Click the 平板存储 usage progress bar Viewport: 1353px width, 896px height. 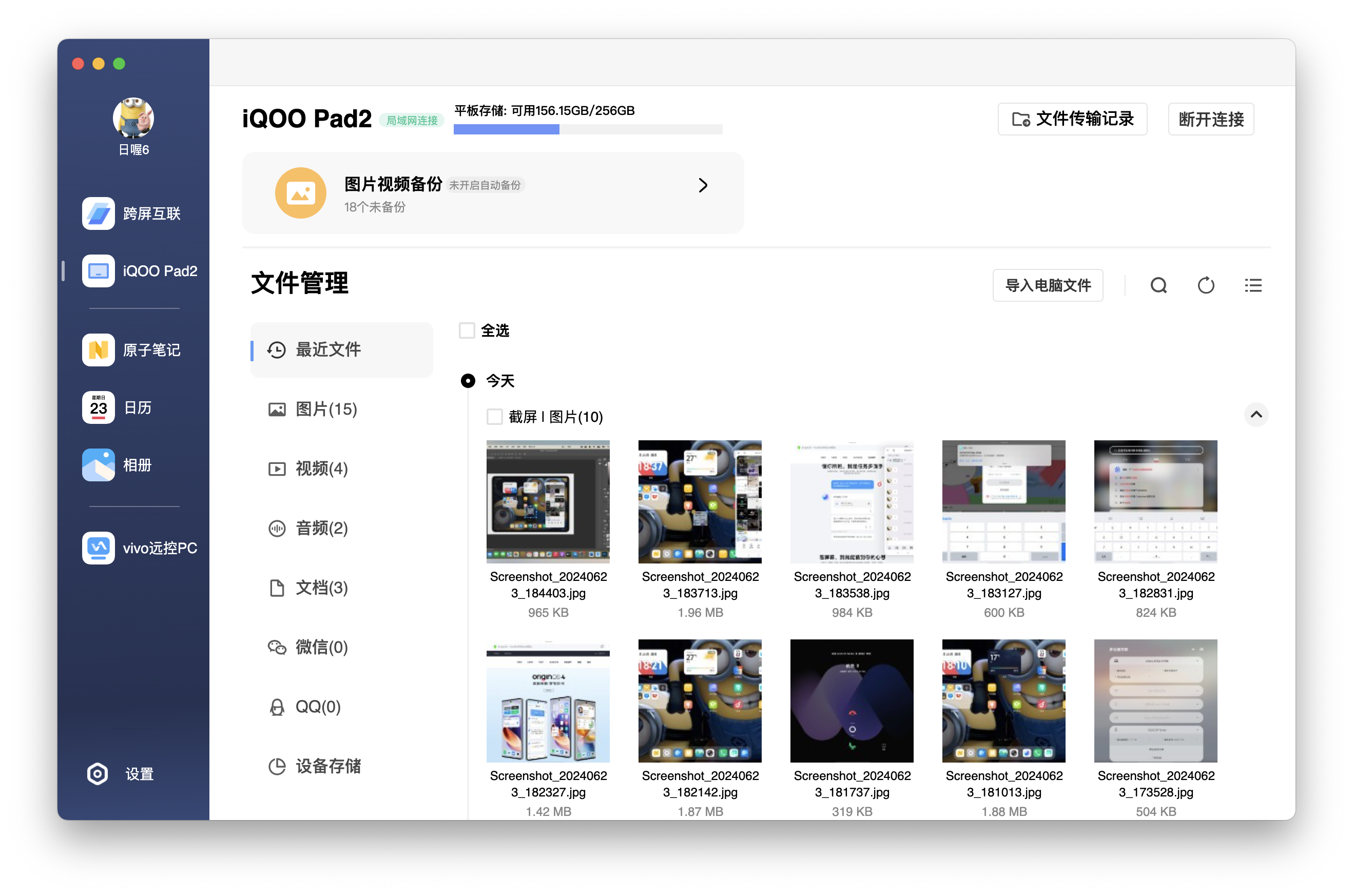click(588, 129)
